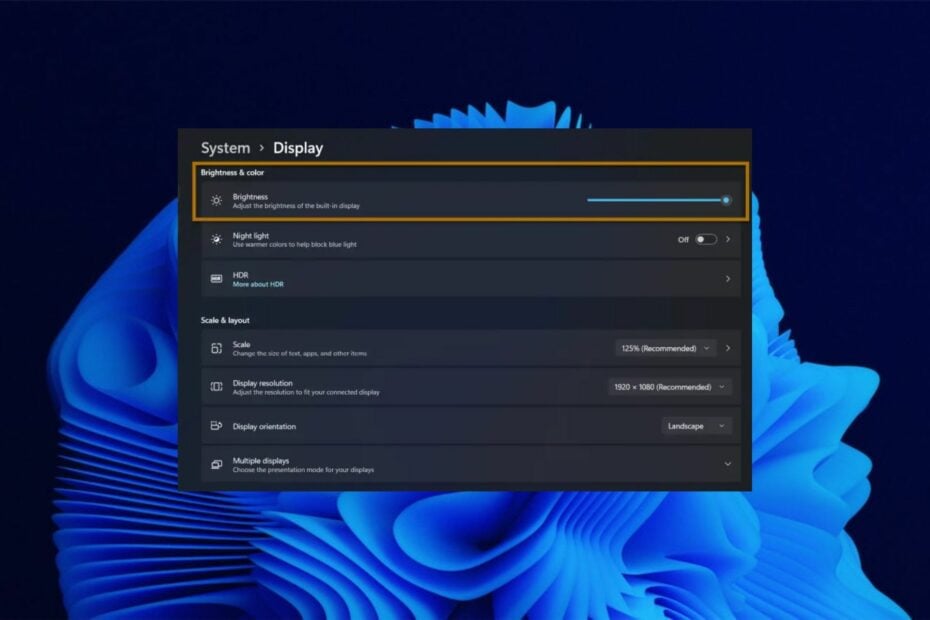Click the Night light moon icon
The width and height of the screenshot is (930, 620).
point(216,239)
